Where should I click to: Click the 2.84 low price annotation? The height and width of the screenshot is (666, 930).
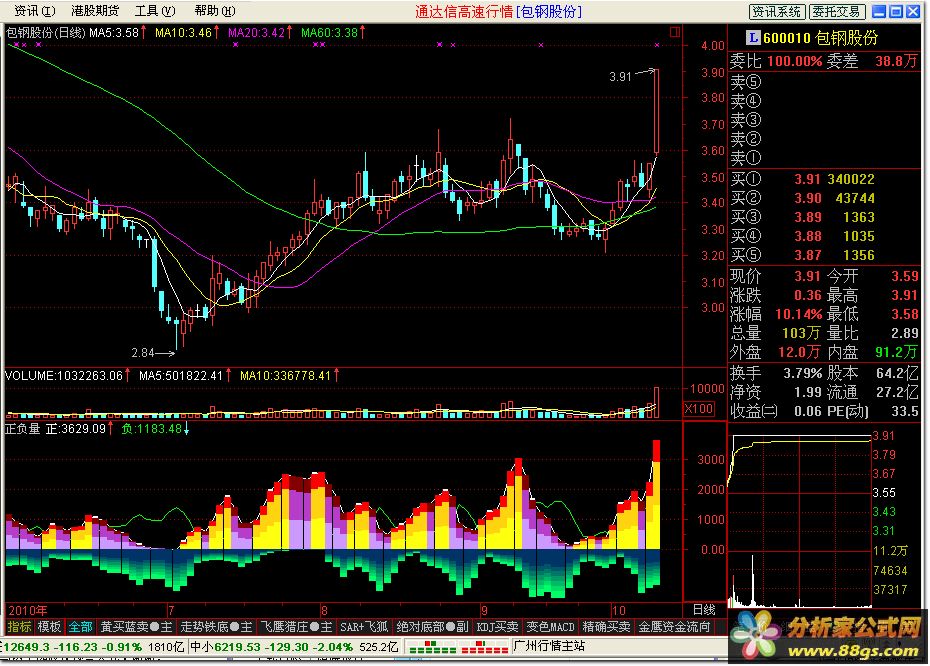coord(143,353)
